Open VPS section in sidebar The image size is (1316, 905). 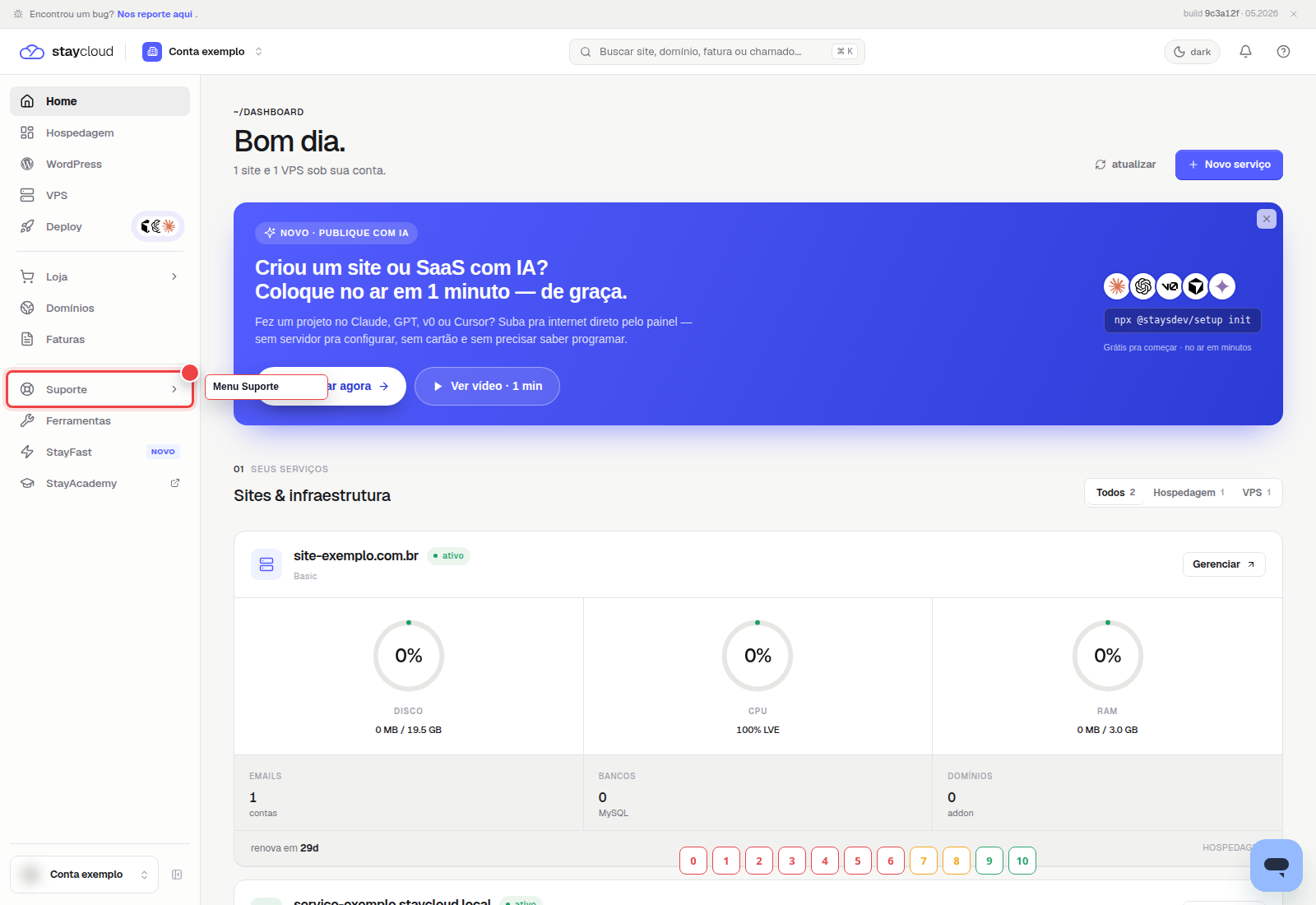pos(100,195)
